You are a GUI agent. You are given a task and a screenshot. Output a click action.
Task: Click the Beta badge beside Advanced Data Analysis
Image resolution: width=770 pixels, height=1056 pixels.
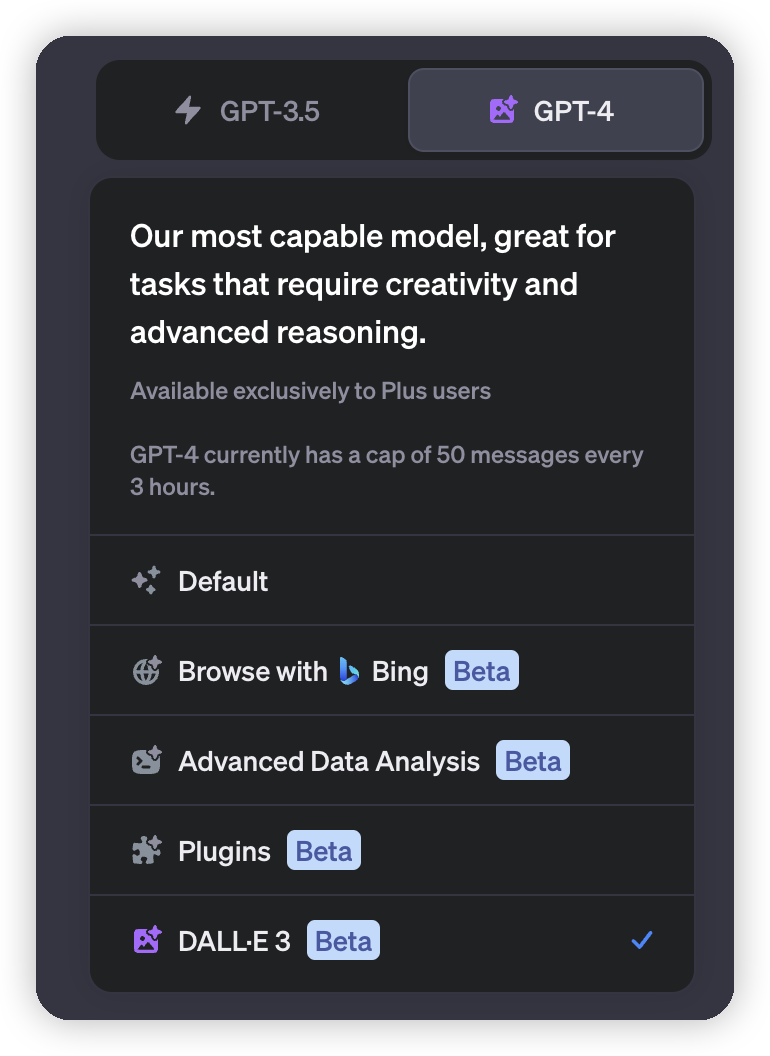tap(533, 760)
